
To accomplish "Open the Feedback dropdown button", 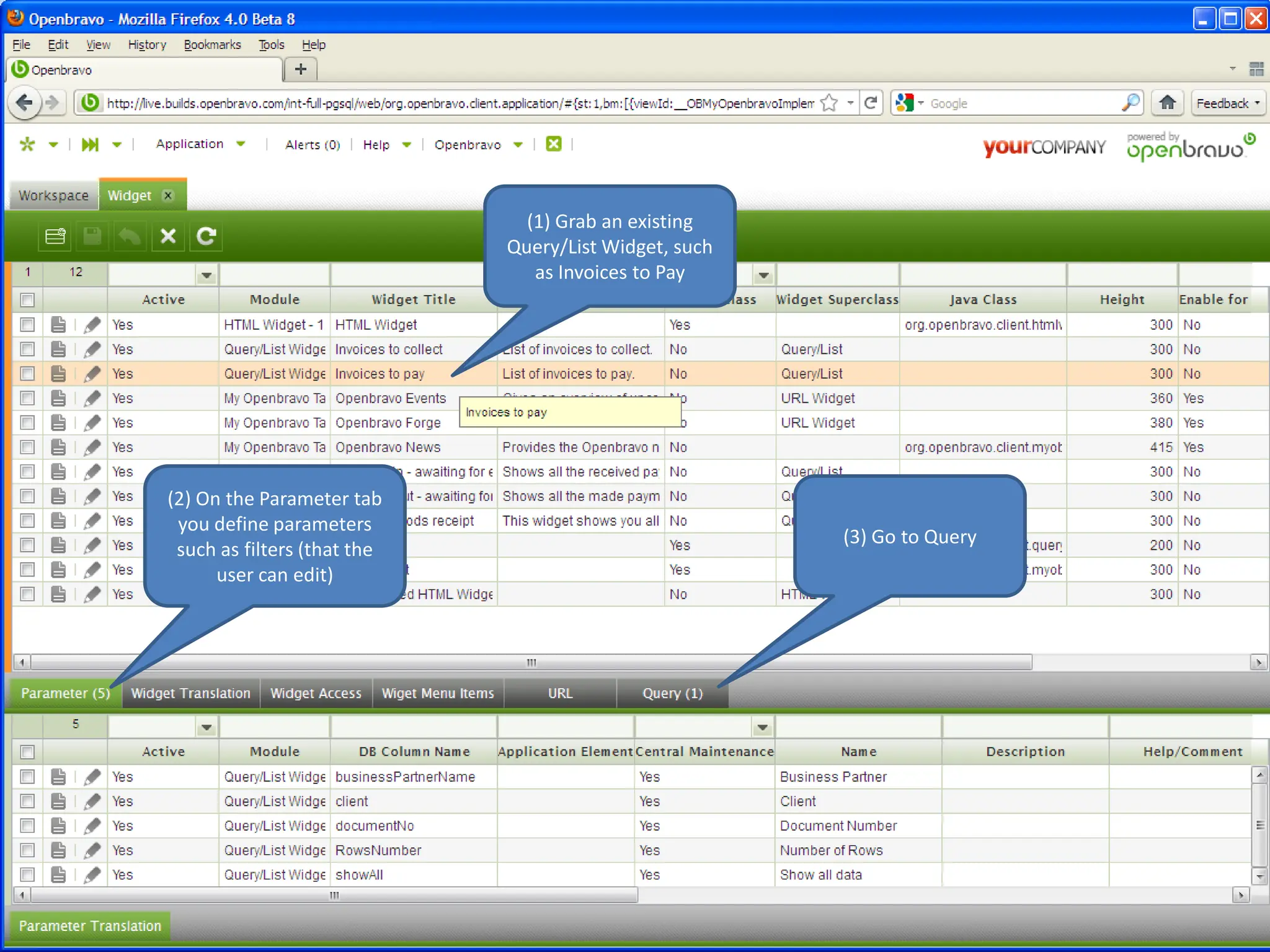I will tap(1228, 104).
